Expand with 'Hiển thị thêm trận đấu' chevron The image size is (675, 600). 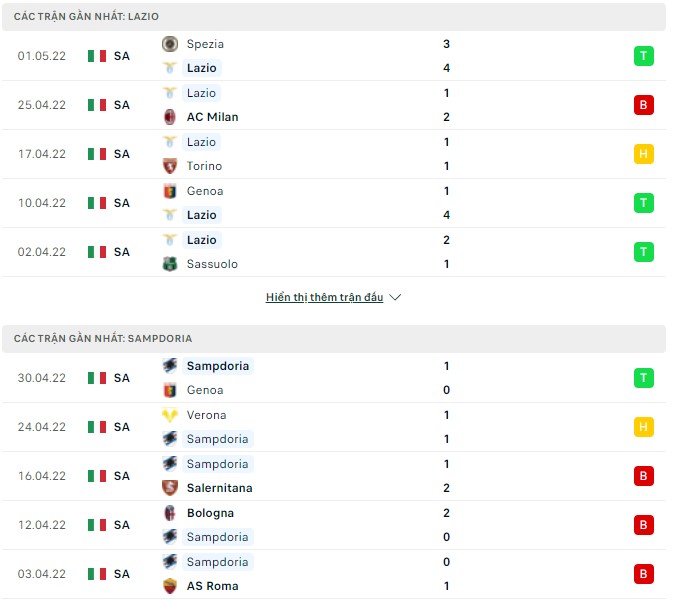395,298
